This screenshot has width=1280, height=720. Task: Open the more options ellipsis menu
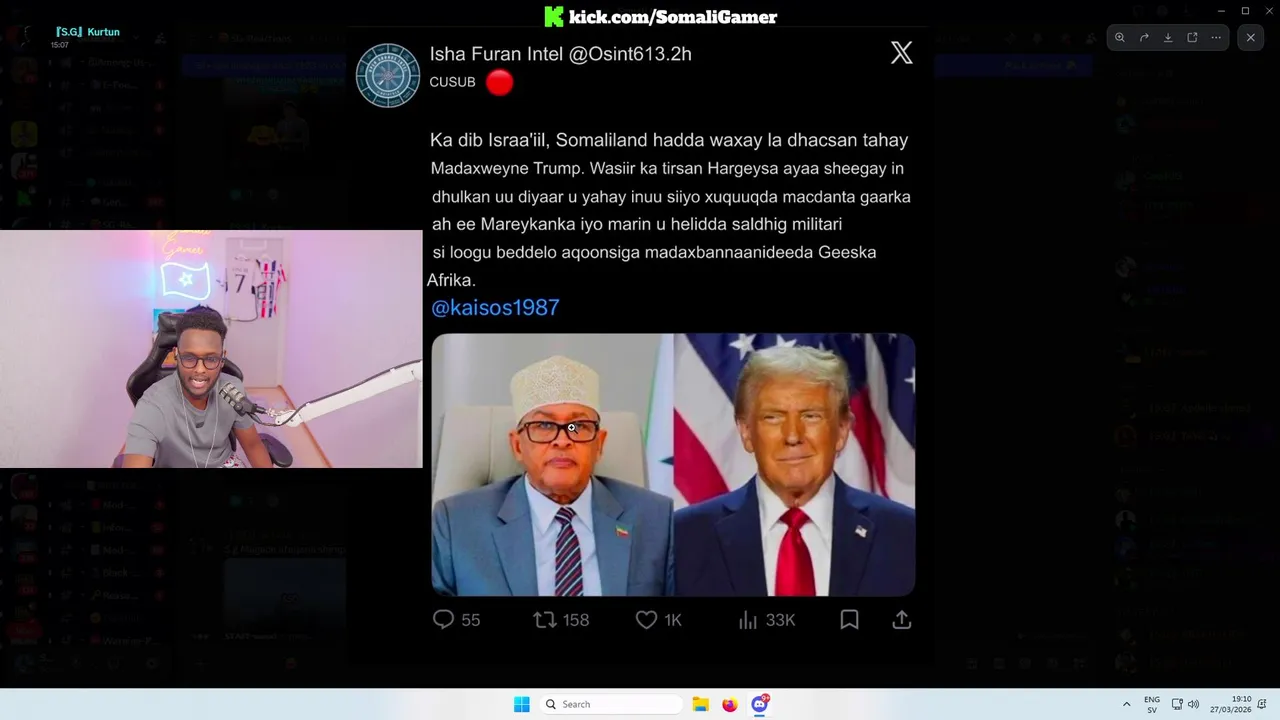[1216, 38]
